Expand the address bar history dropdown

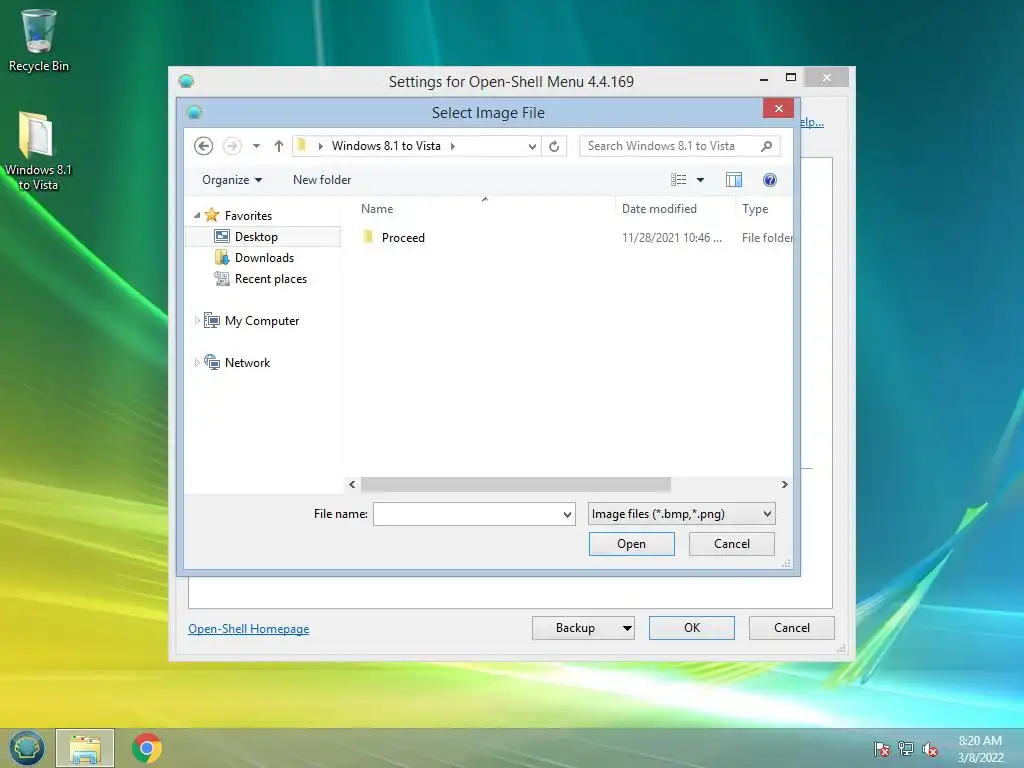point(532,146)
